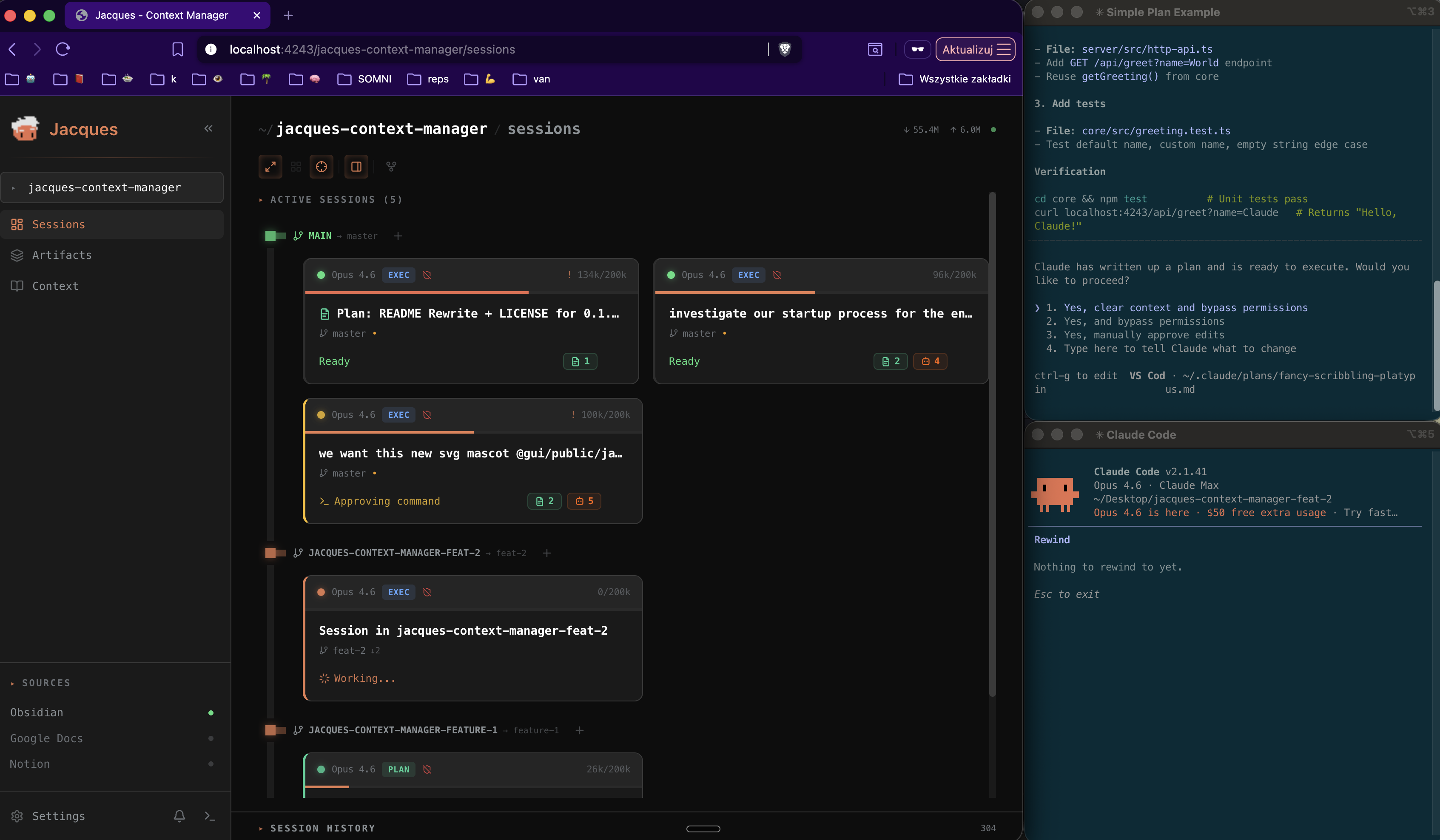Open the SOMNI bookmarks folder
This screenshot has height=840, width=1440.
point(364,79)
